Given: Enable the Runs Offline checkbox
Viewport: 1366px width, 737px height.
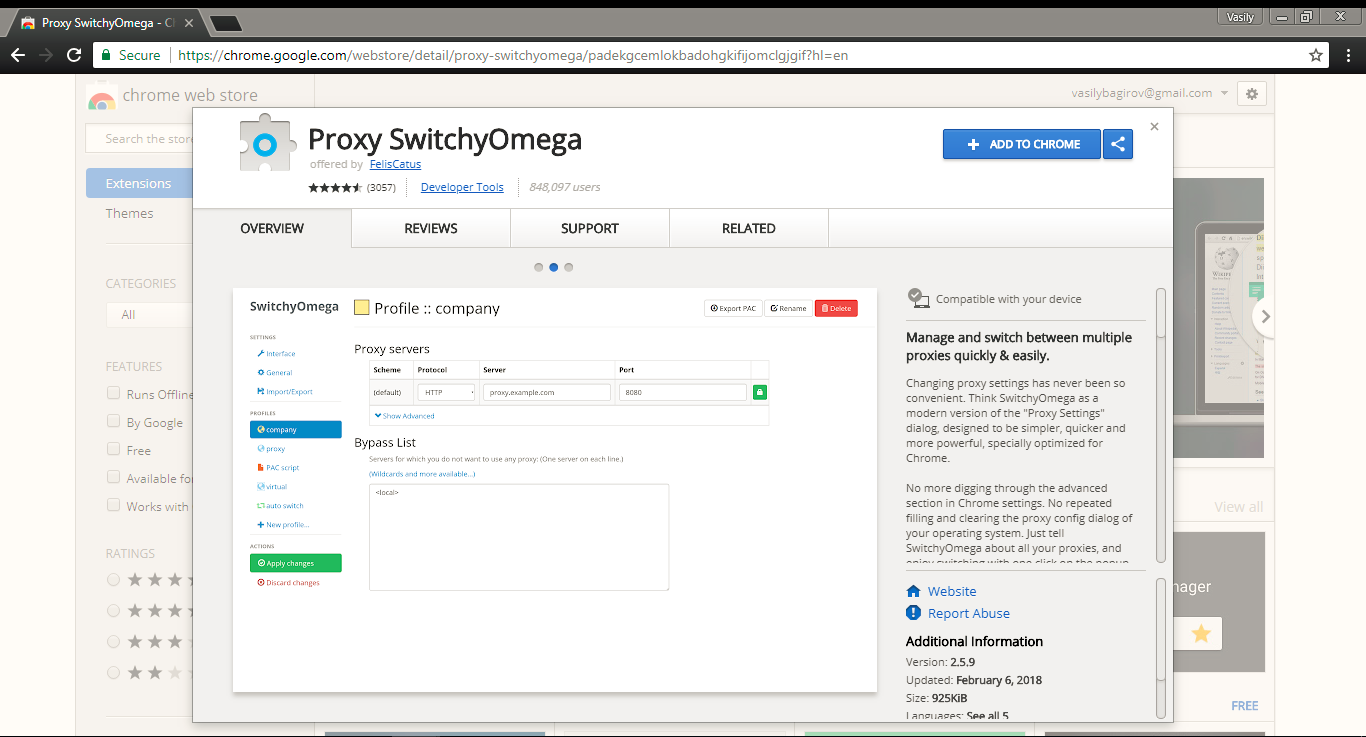Looking at the screenshot, I should [113, 394].
